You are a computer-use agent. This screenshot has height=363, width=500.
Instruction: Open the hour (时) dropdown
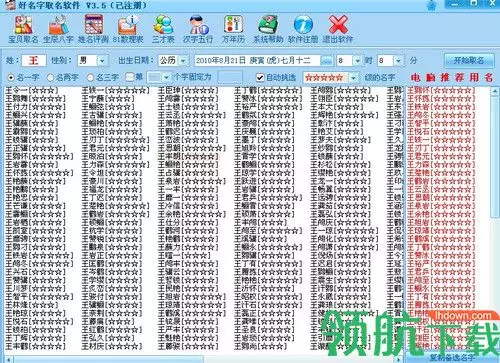(x=357, y=61)
